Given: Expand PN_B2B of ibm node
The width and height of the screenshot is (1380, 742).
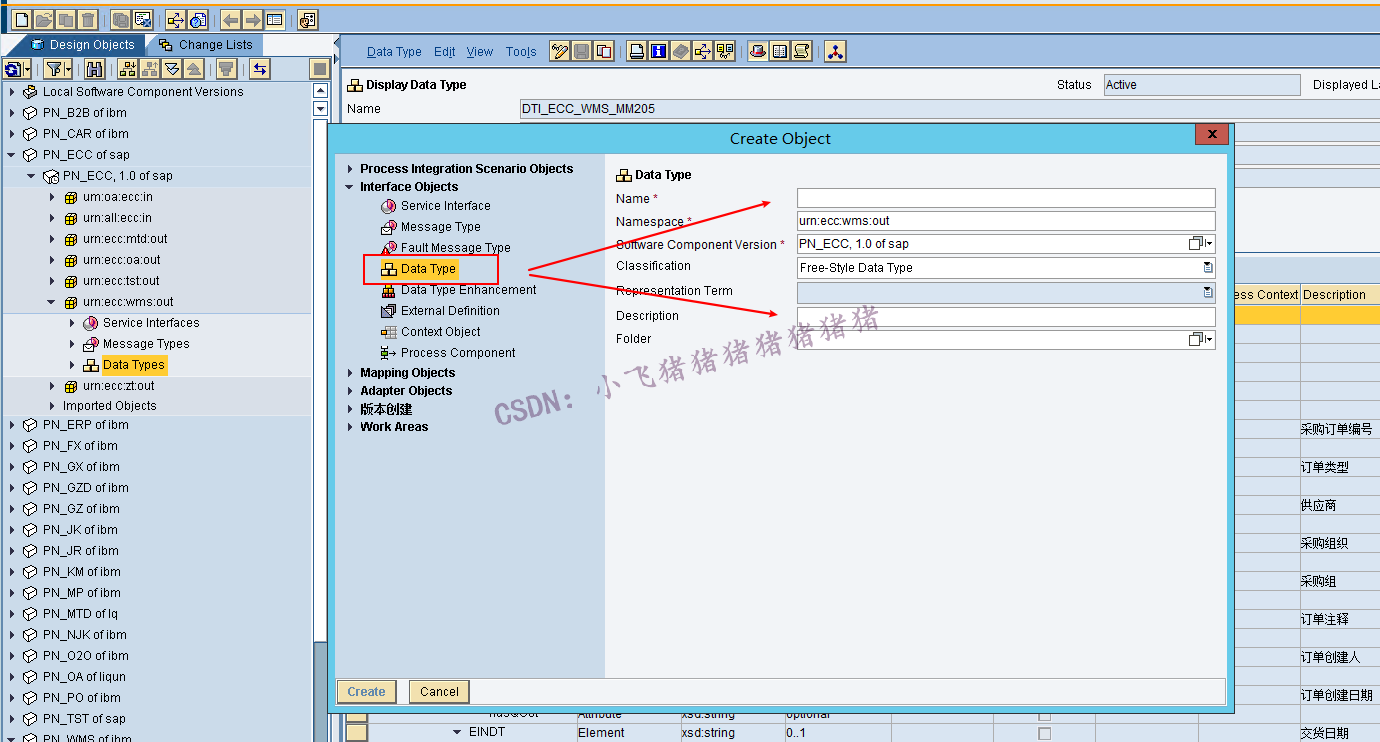Looking at the screenshot, I should pos(12,113).
